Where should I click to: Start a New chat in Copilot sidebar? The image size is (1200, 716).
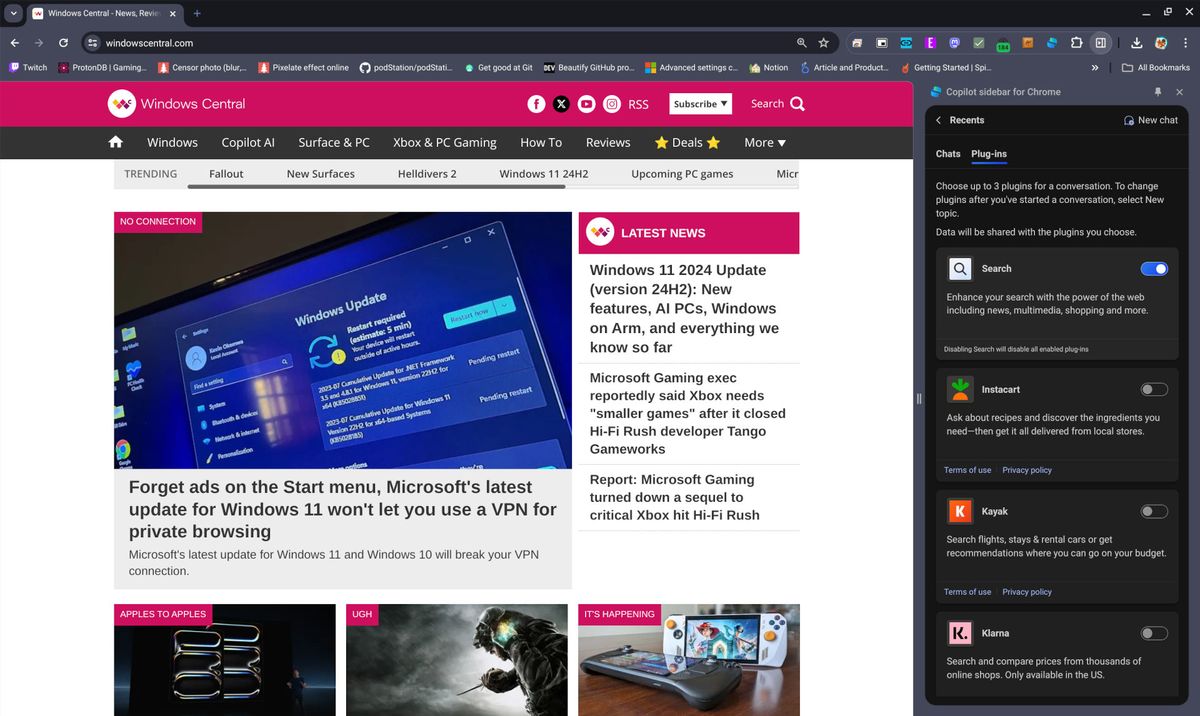pos(1150,119)
